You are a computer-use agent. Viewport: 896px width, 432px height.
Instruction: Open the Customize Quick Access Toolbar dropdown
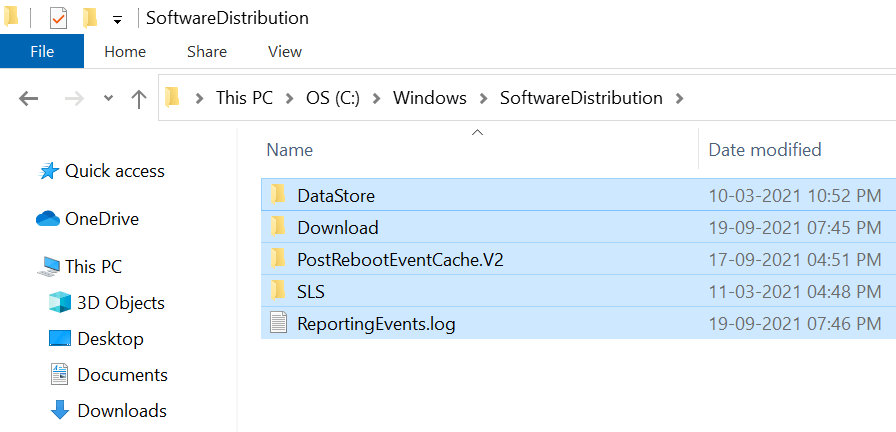117,20
